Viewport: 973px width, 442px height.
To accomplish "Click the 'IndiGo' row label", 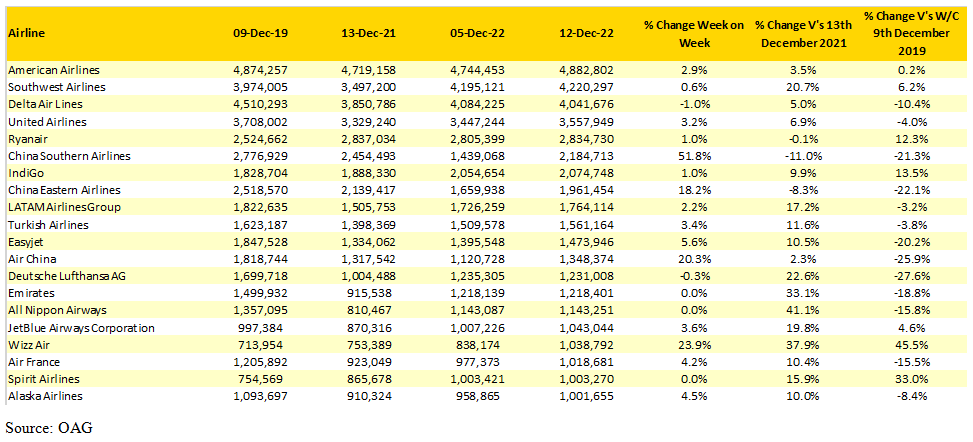I will click(22, 173).
